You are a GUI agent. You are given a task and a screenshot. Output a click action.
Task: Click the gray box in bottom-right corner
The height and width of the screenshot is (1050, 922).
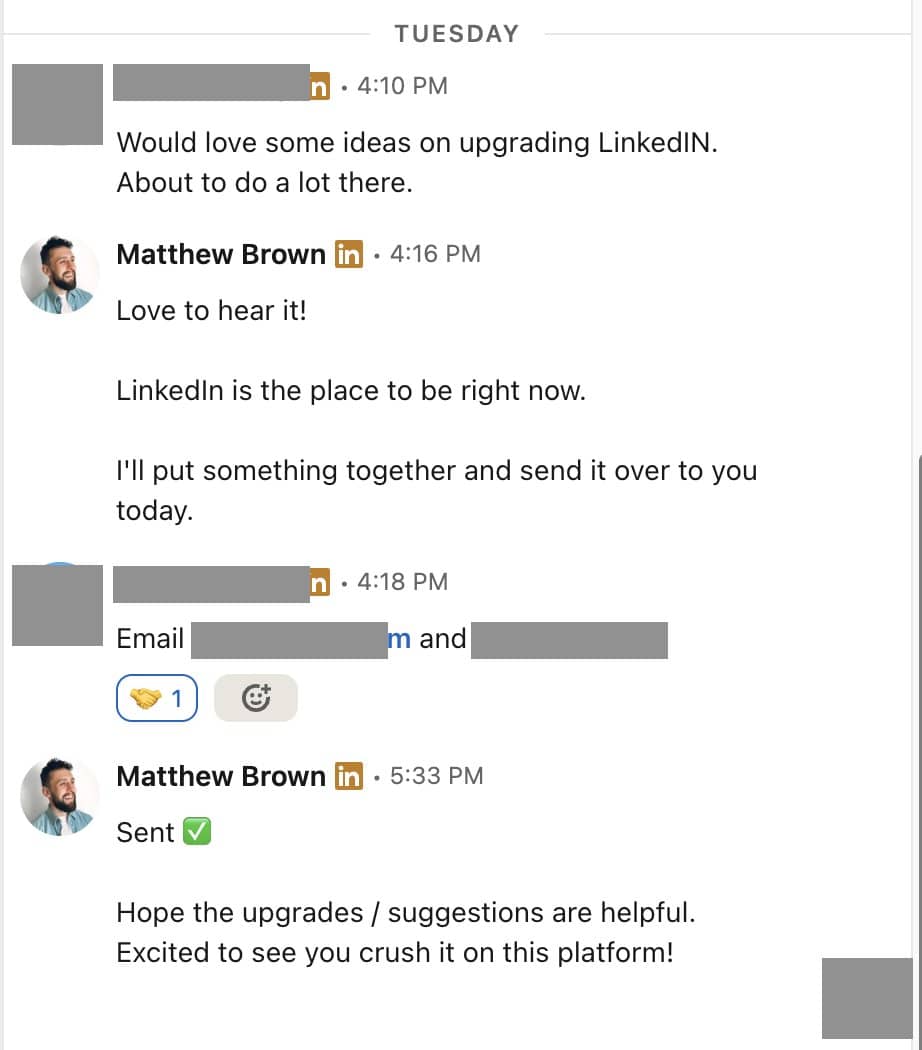(867, 998)
